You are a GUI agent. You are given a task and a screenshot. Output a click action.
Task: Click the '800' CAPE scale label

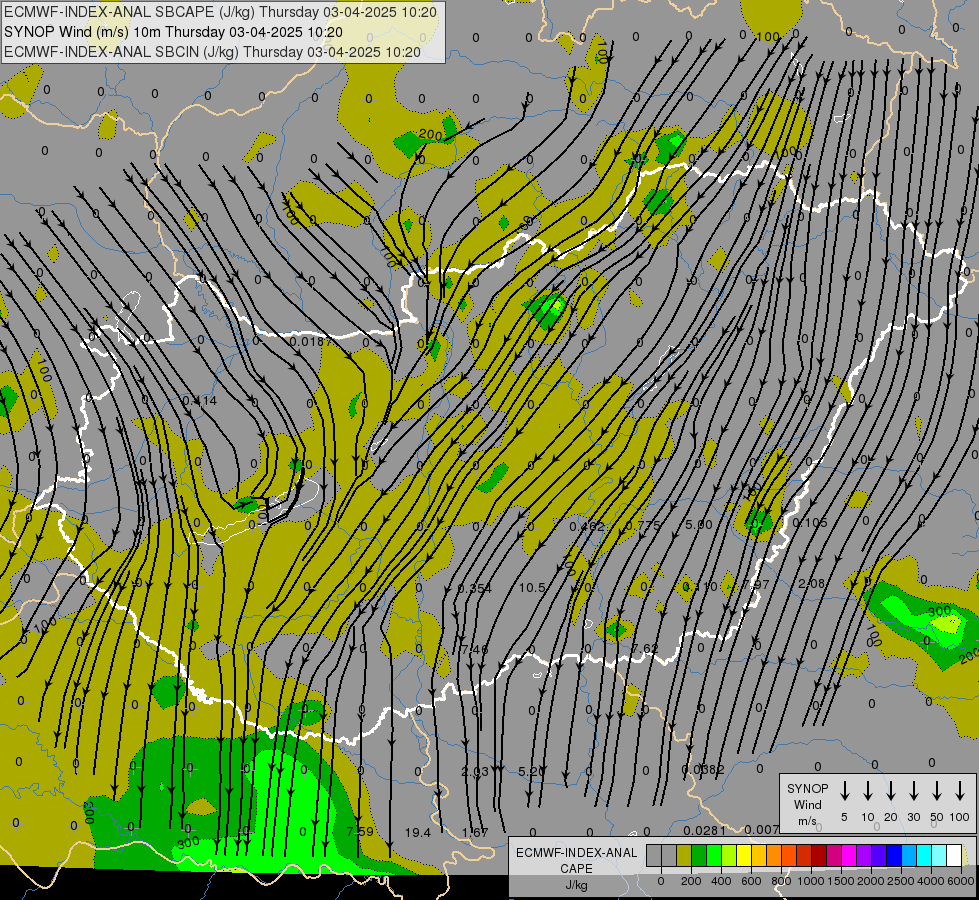(781, 881)
